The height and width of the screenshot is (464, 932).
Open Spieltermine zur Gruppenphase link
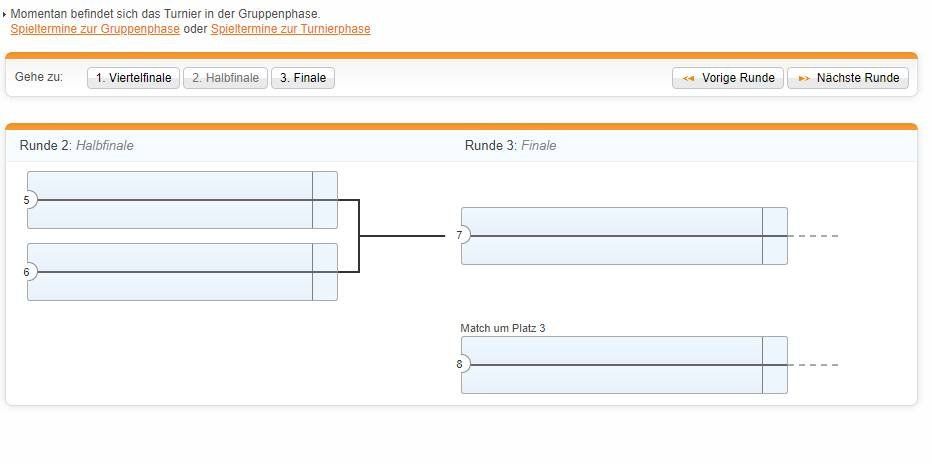[95, 29]
